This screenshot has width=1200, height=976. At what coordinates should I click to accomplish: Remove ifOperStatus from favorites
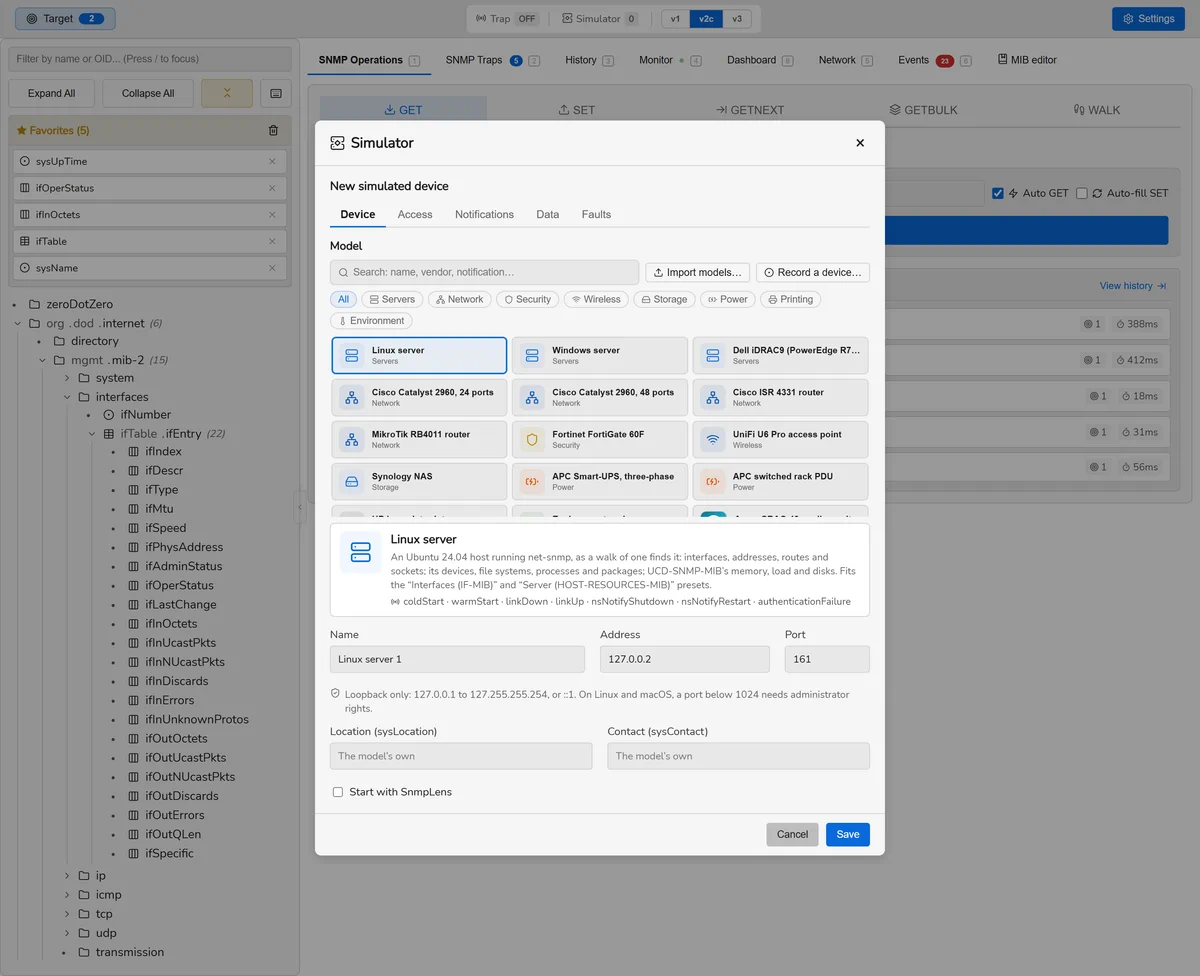pos(272,188)
